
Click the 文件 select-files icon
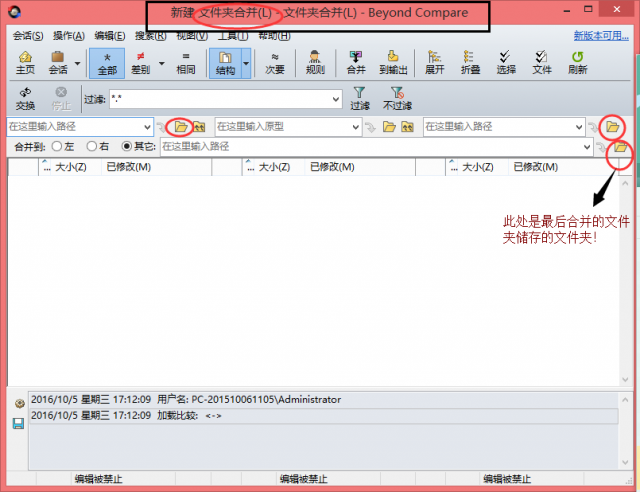click(x=542, y=63)
